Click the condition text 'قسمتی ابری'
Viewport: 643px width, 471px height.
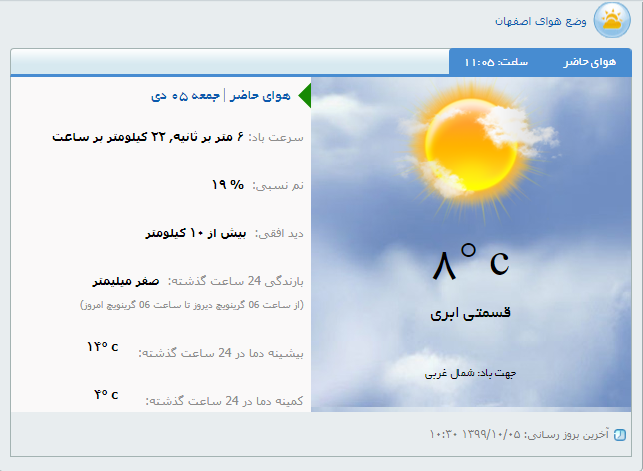[x=470, y=313]
